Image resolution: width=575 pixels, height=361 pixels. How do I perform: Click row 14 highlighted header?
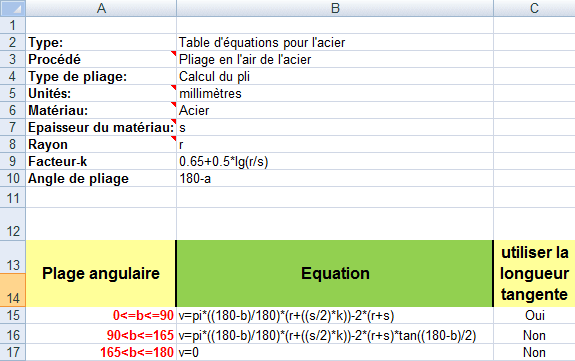tap(13, 290)
